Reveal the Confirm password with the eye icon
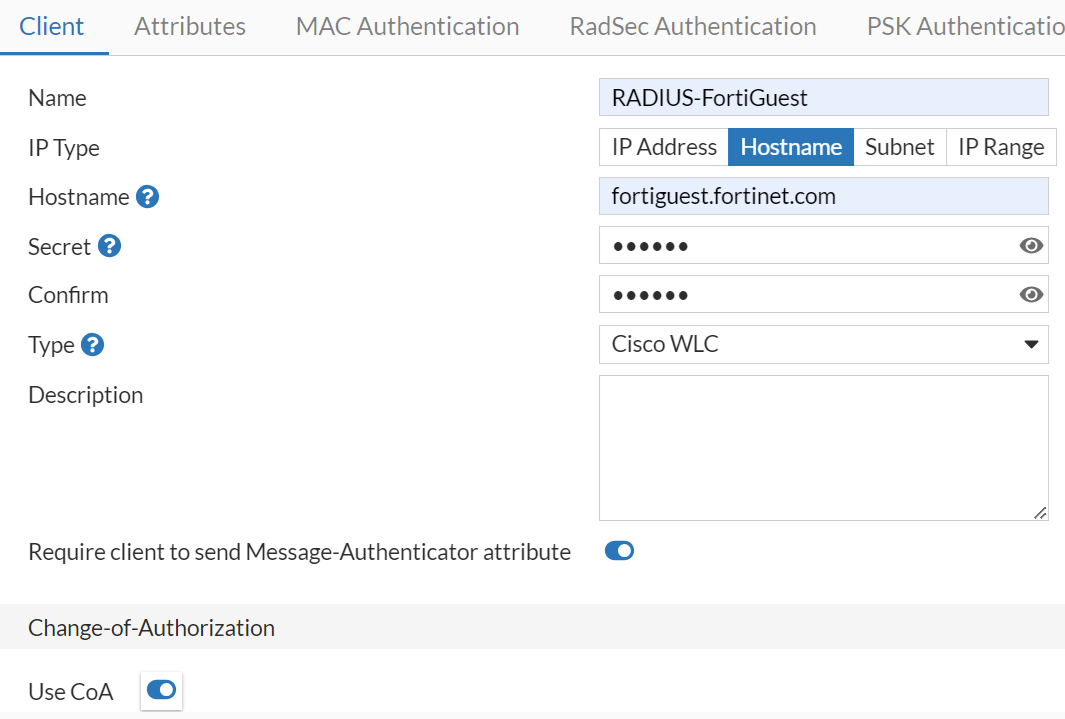Image resolution: width=1065 pixels, height=719 pixels. 1031,294
